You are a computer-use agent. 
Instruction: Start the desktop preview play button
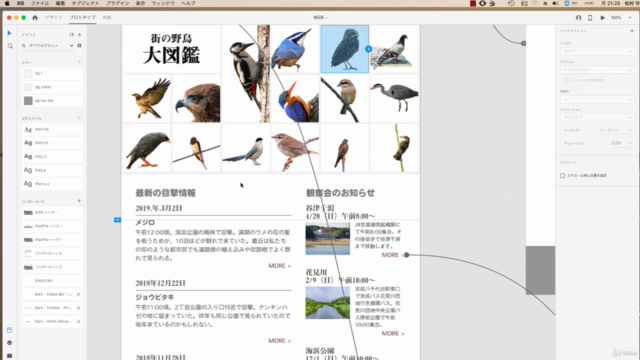[x=602, y=18]
